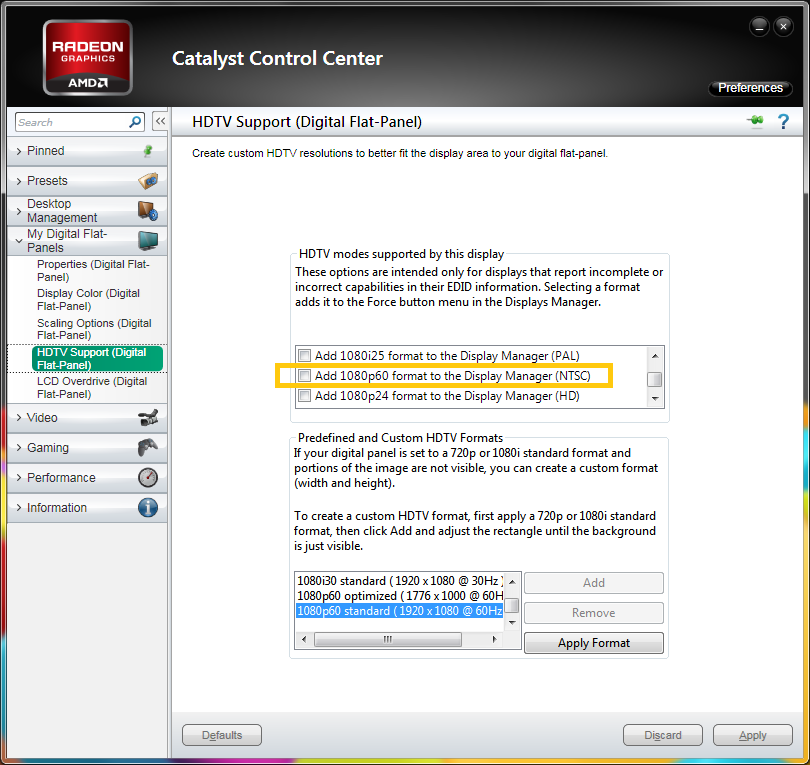Image resolution: width=810 pixels, height=765 pixels.
Task: Click the Performance gauge icon
Action: pyautogui.click(x=148, y=477)
